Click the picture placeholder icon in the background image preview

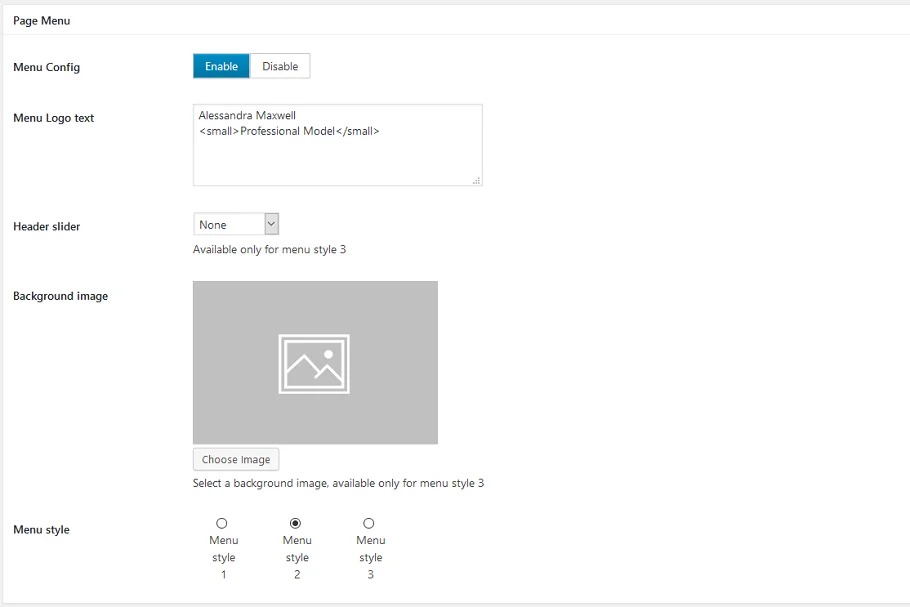[314, 363]
